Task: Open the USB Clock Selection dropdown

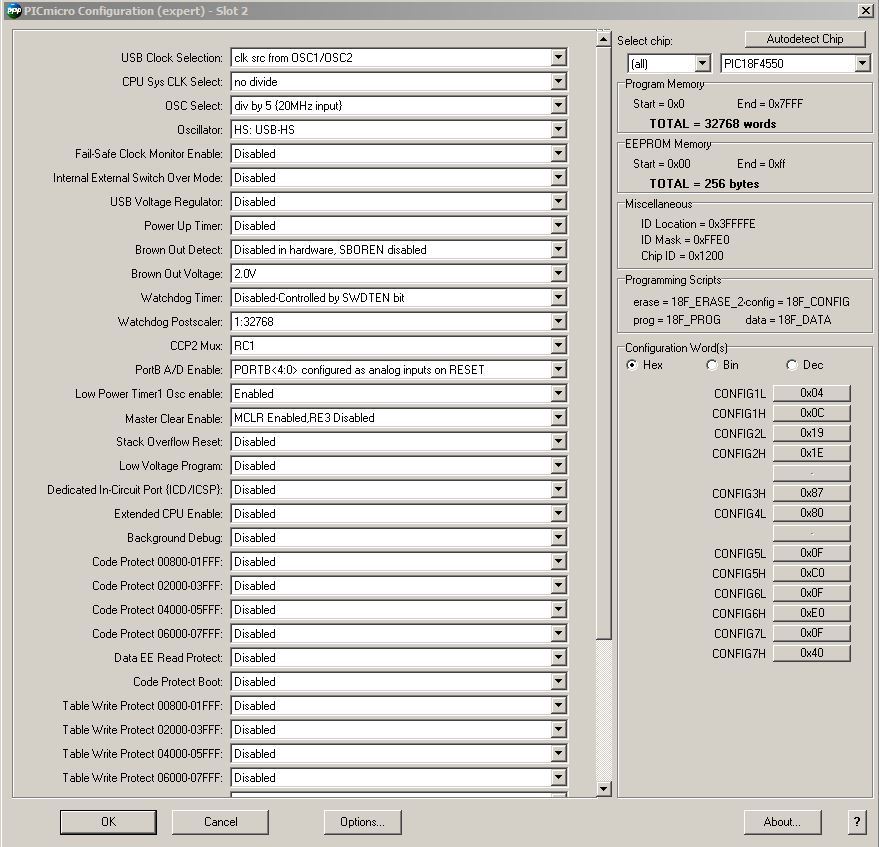Action: (558, 57)
